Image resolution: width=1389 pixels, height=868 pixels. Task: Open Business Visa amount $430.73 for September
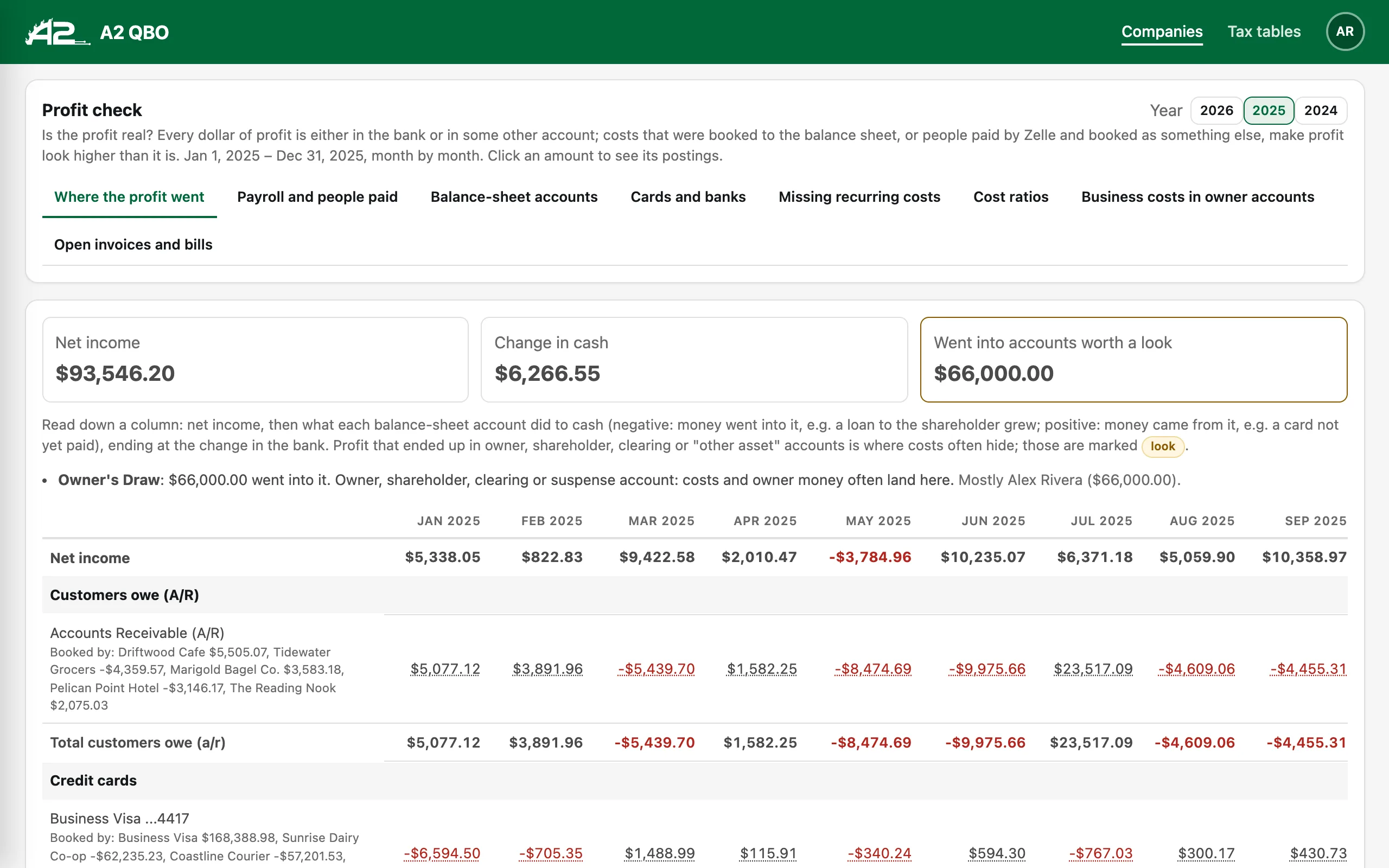(1318, 854)
